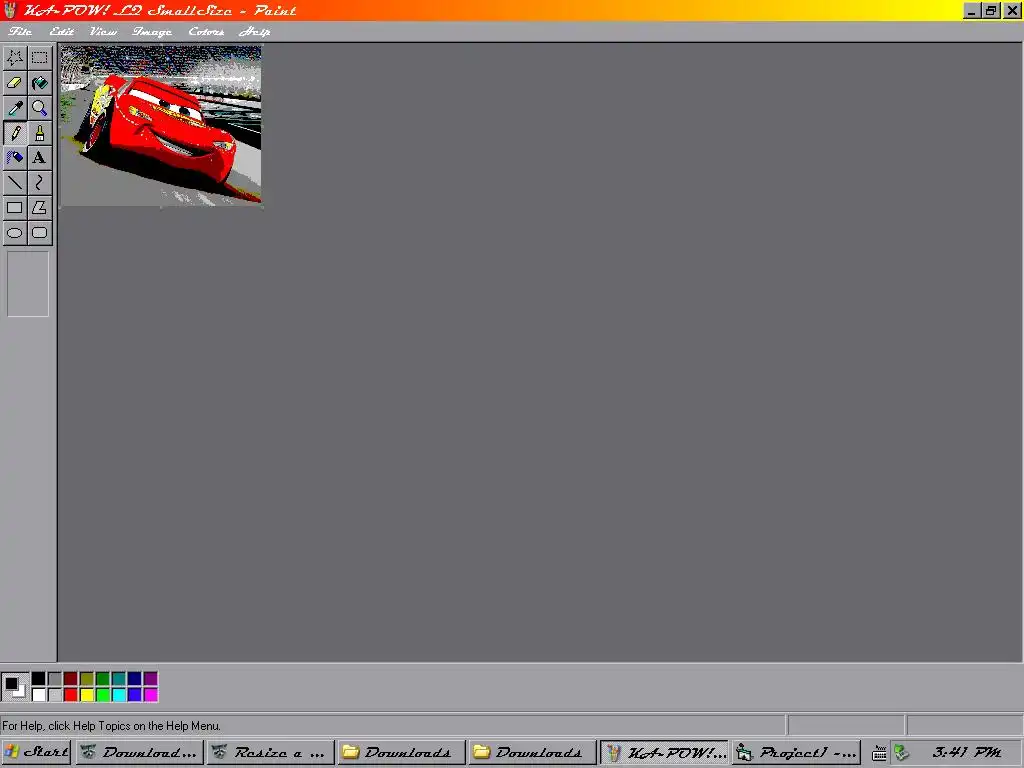Pick the bright green palette color

(x=103, y=695)
